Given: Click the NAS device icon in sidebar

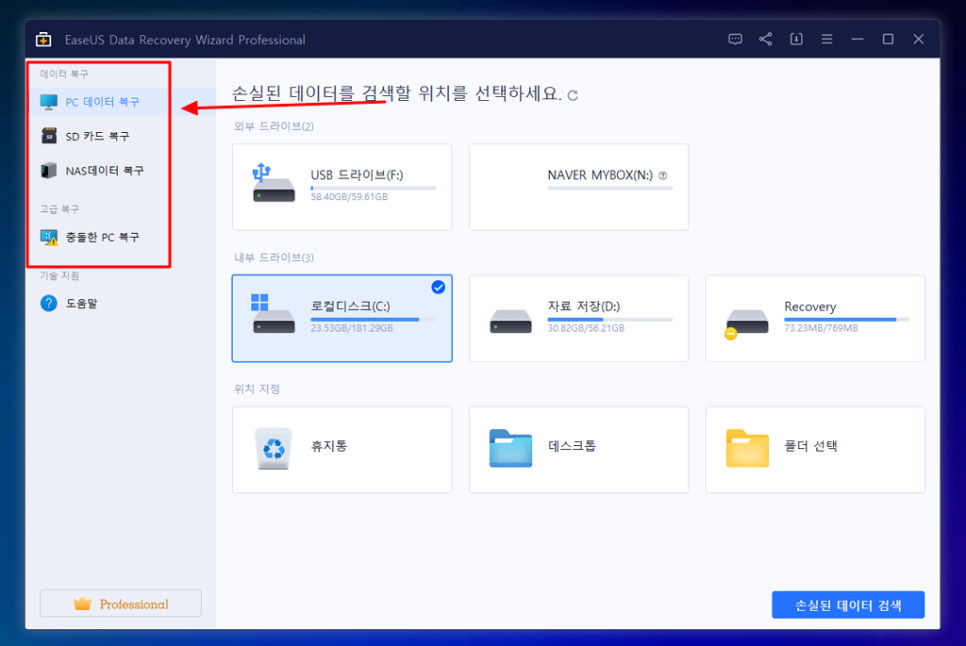Looking at the screenshot, I should point(49,170).
